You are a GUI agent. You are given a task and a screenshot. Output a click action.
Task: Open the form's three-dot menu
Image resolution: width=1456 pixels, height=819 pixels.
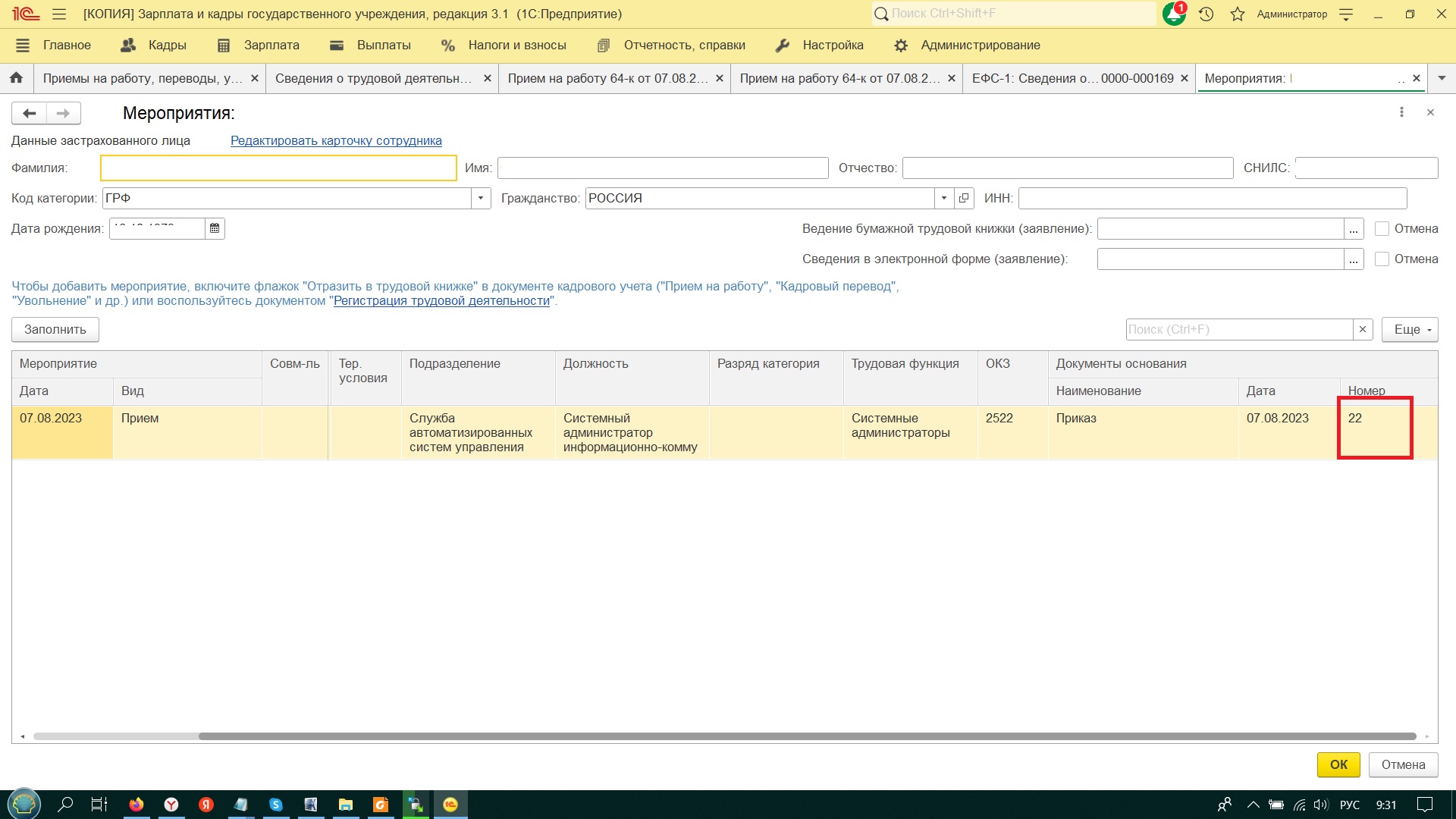(1401, 112)
